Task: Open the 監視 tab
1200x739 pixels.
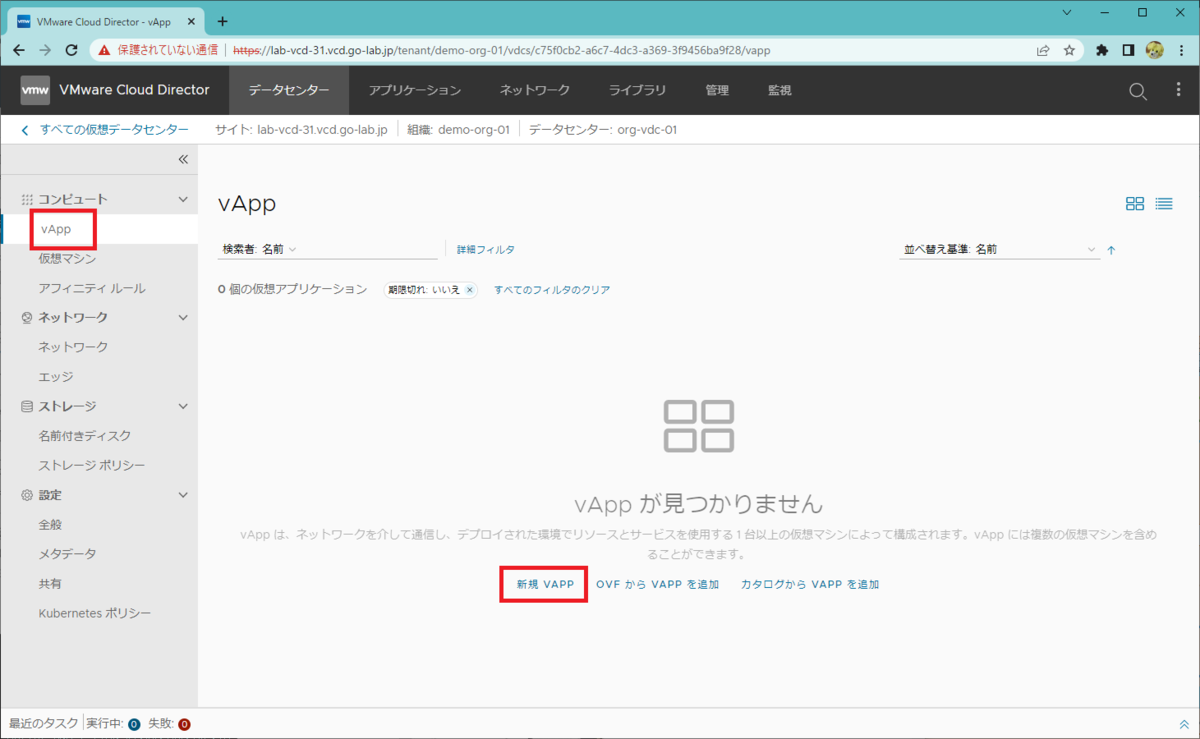Action: tap(780, 90)
